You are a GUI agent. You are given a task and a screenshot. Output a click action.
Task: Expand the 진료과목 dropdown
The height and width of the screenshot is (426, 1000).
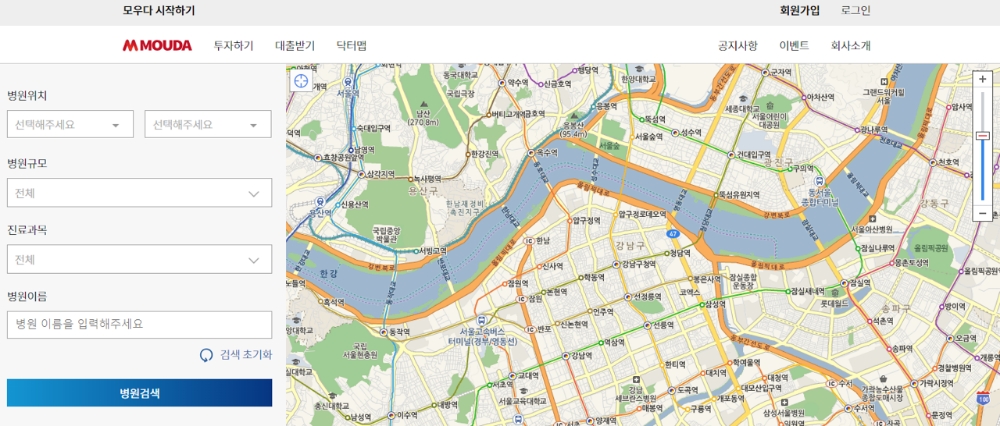coord(139,260)
